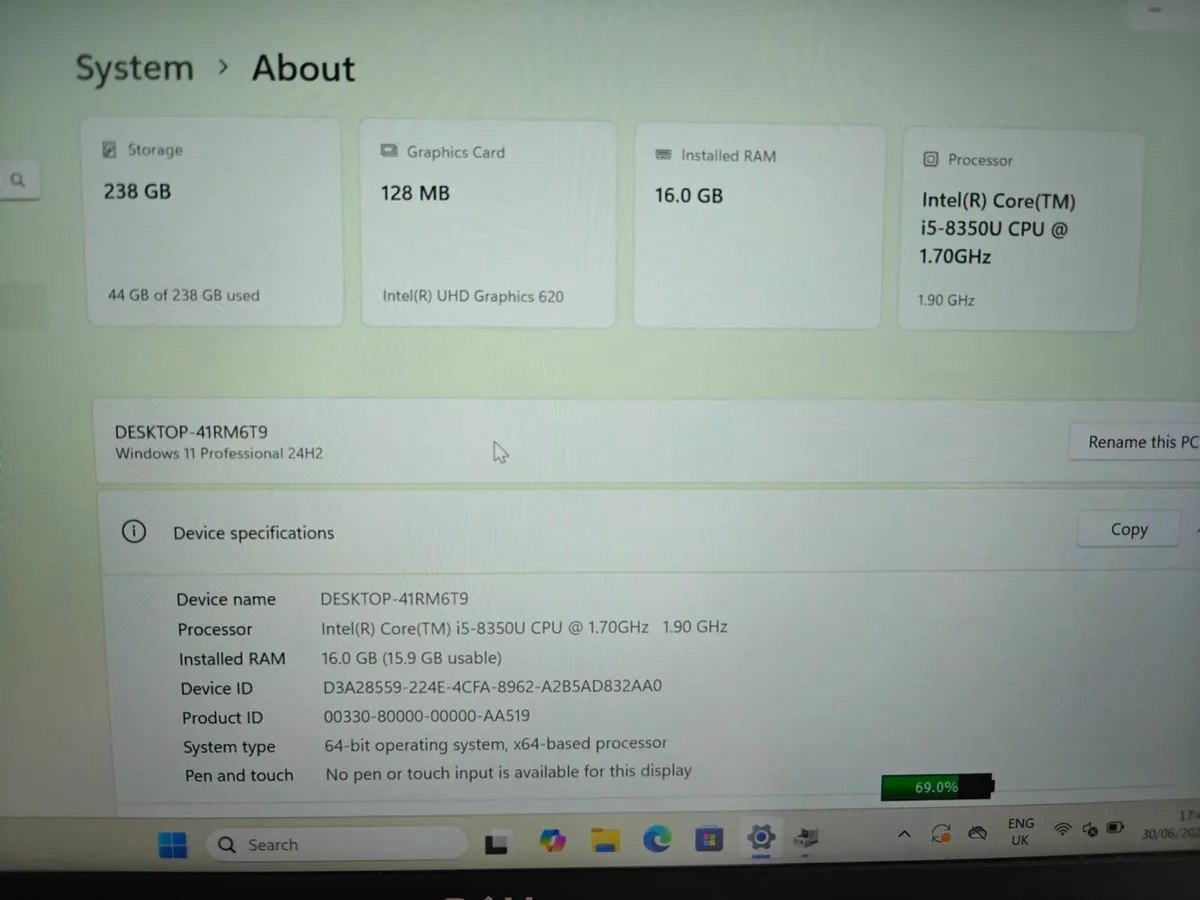Open the ENG UK language switcher
1200x900 pixels.
[1020, 831]
